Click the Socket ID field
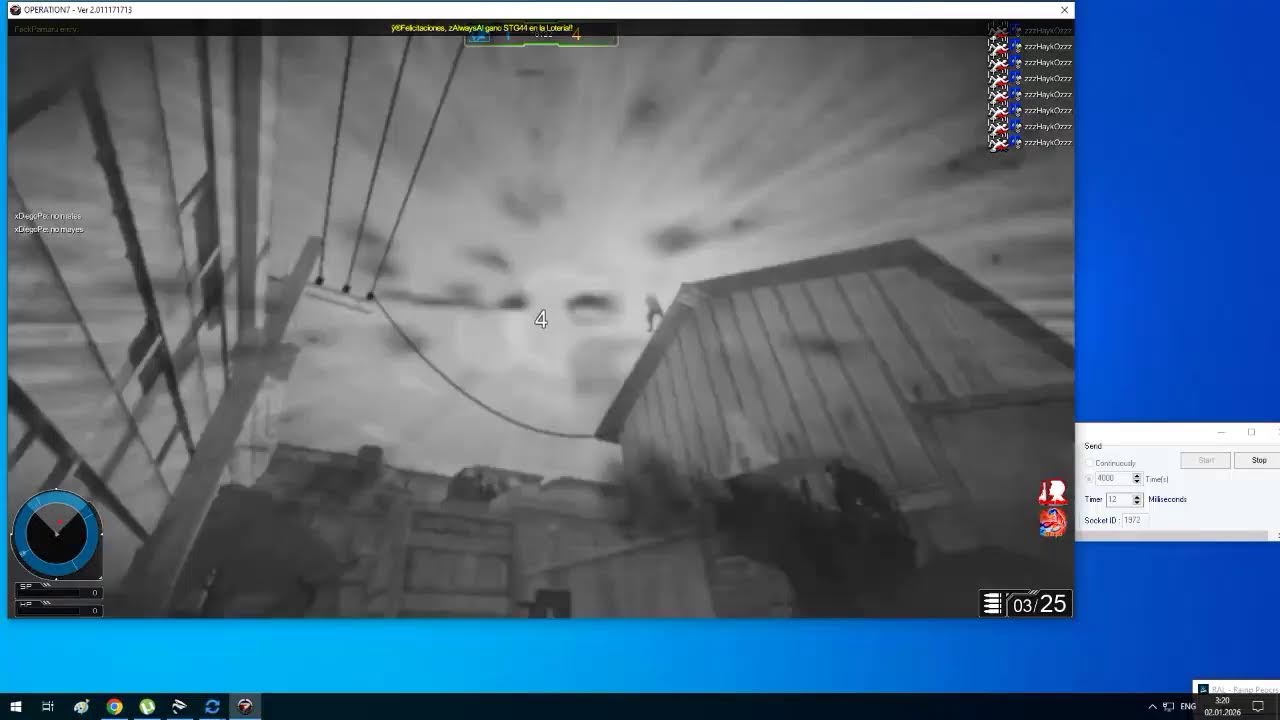Image resolution: width=1280 pixels, height=720 pixels. click(1134, 520)
